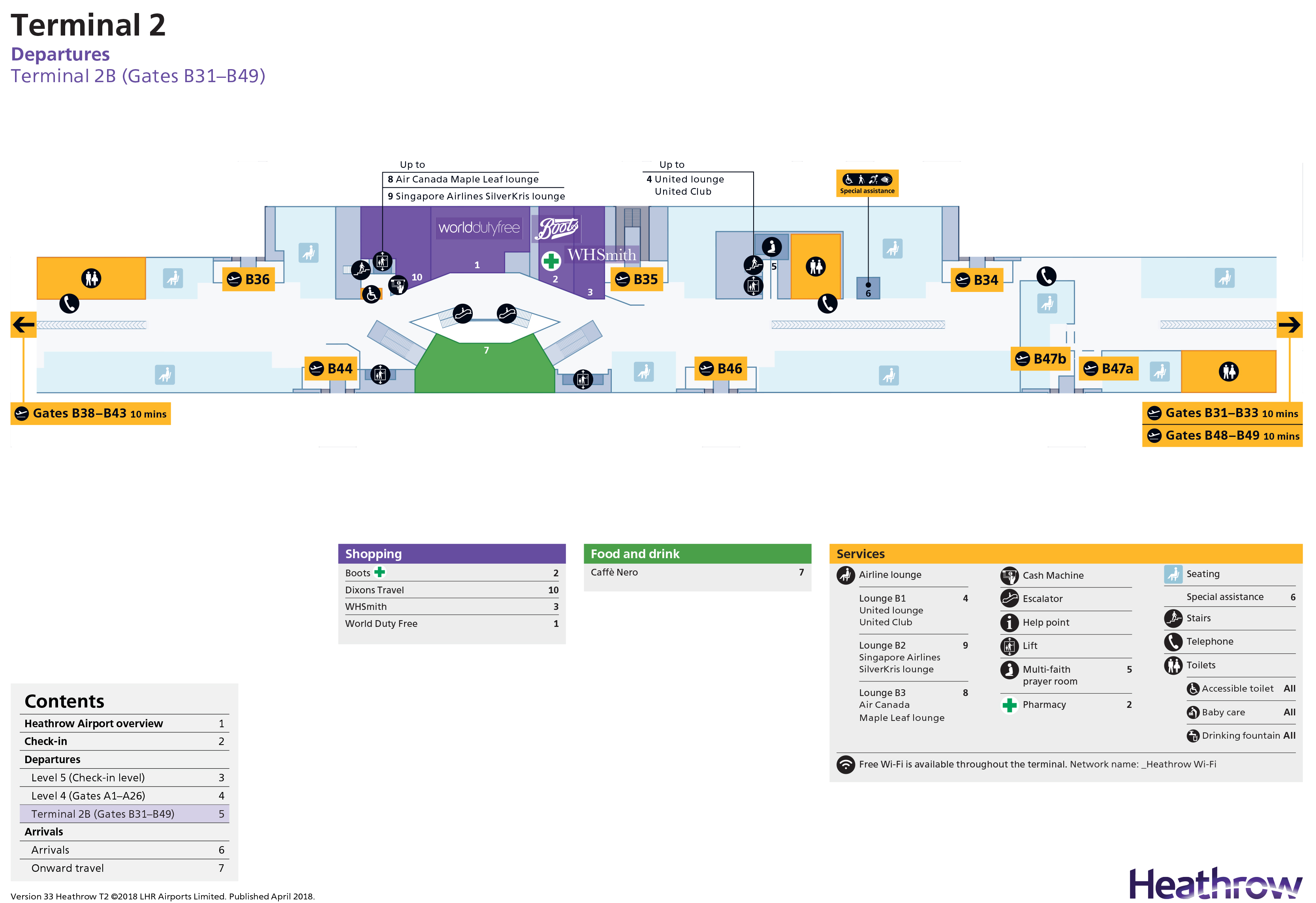Open Arrivals page 6 entry in Contents

click(124, 850)
